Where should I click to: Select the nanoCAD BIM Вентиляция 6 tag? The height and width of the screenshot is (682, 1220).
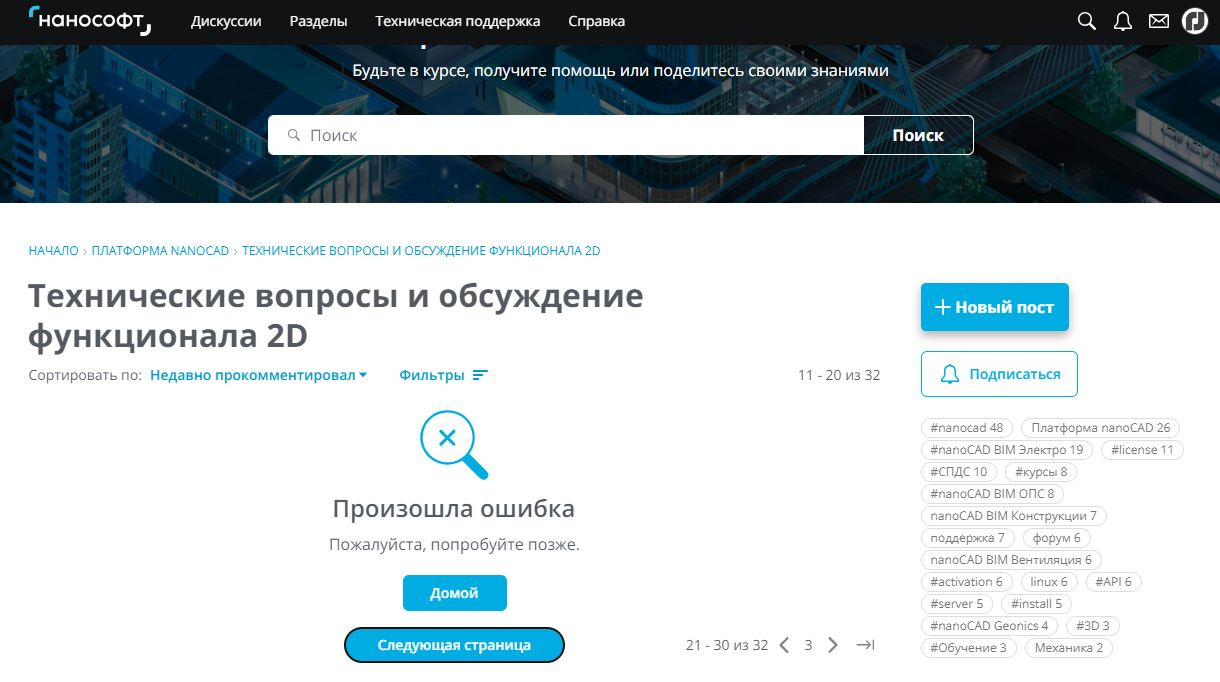tap(1011, 560)
